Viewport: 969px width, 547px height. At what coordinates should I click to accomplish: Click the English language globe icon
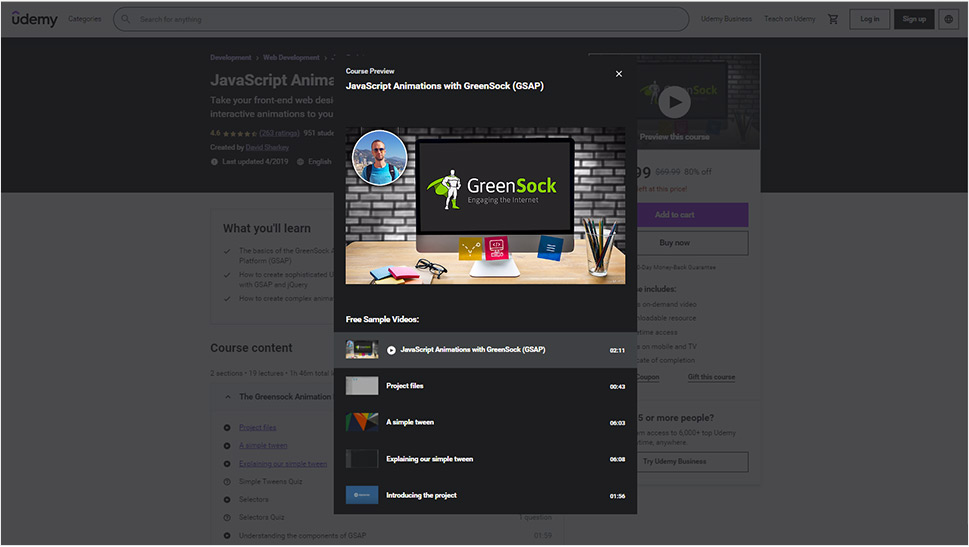pyautogui.click(x=300, y=162)
